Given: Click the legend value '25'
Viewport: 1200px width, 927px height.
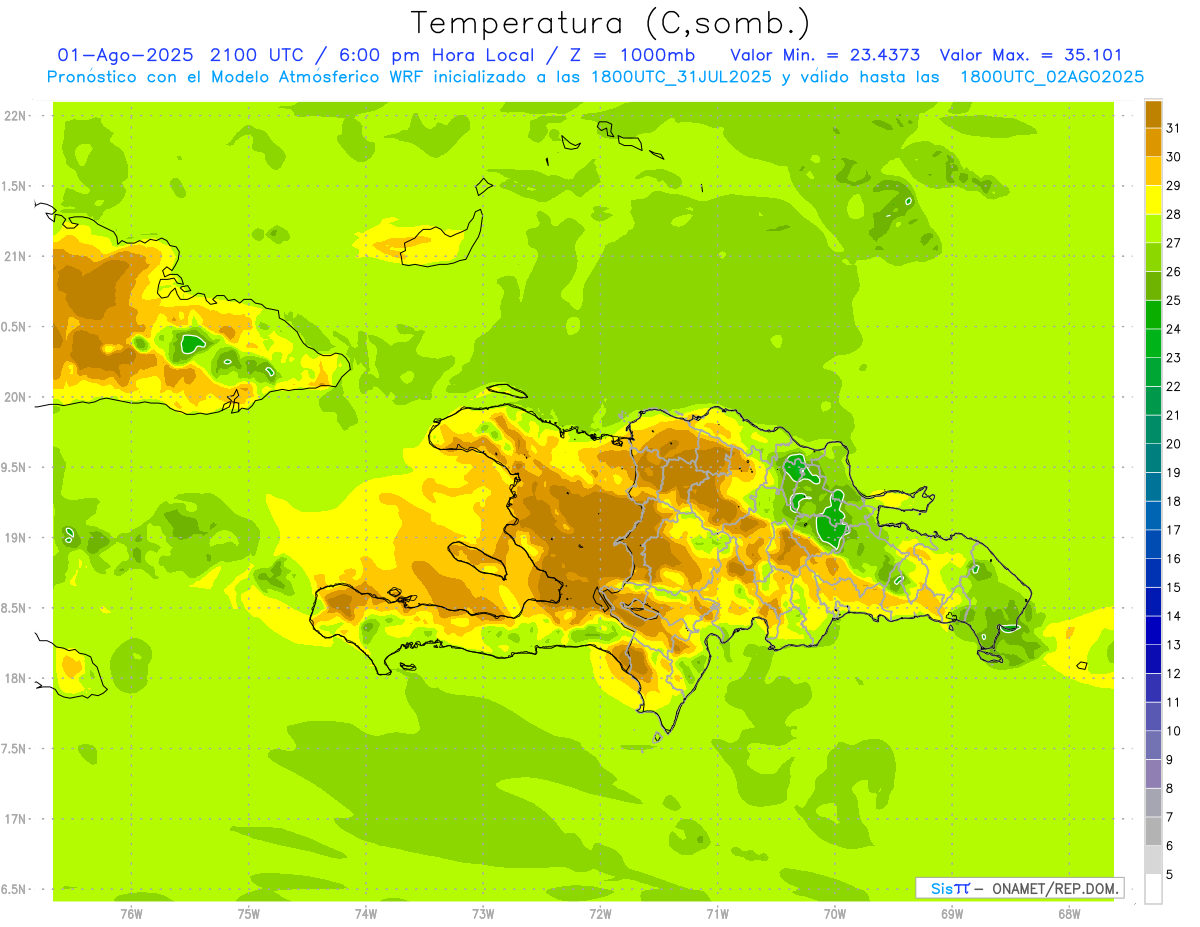Looking at the screenshot, I should coord(1174,301).
